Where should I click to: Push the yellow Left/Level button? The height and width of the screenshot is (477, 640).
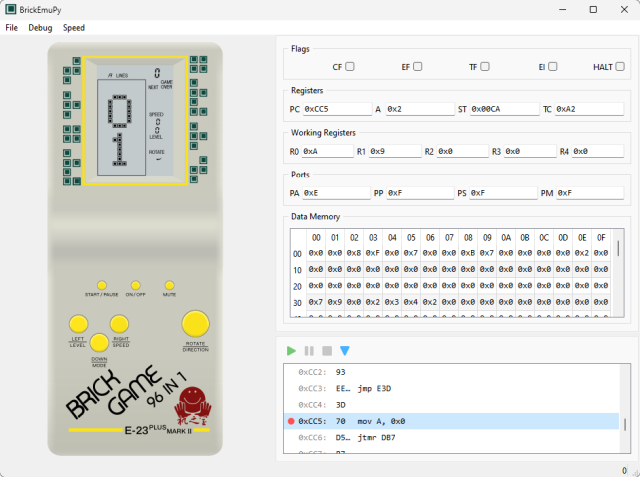click(78, 324)
